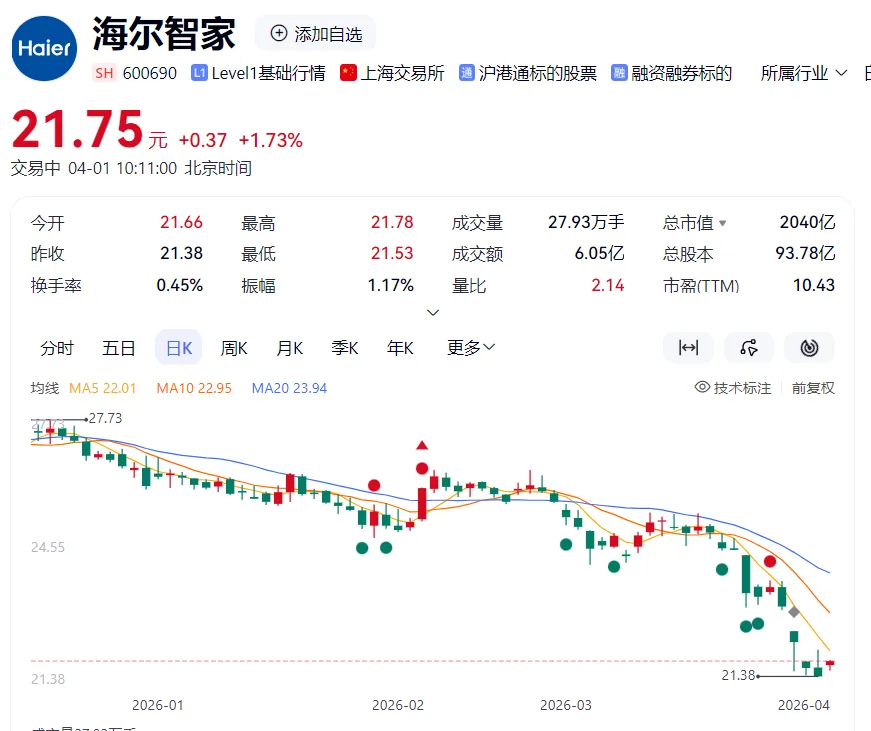The height and width of the screenshot is (731, 871).
Task: Click the plus icon in 添加自选
Action: pos(278,33)
